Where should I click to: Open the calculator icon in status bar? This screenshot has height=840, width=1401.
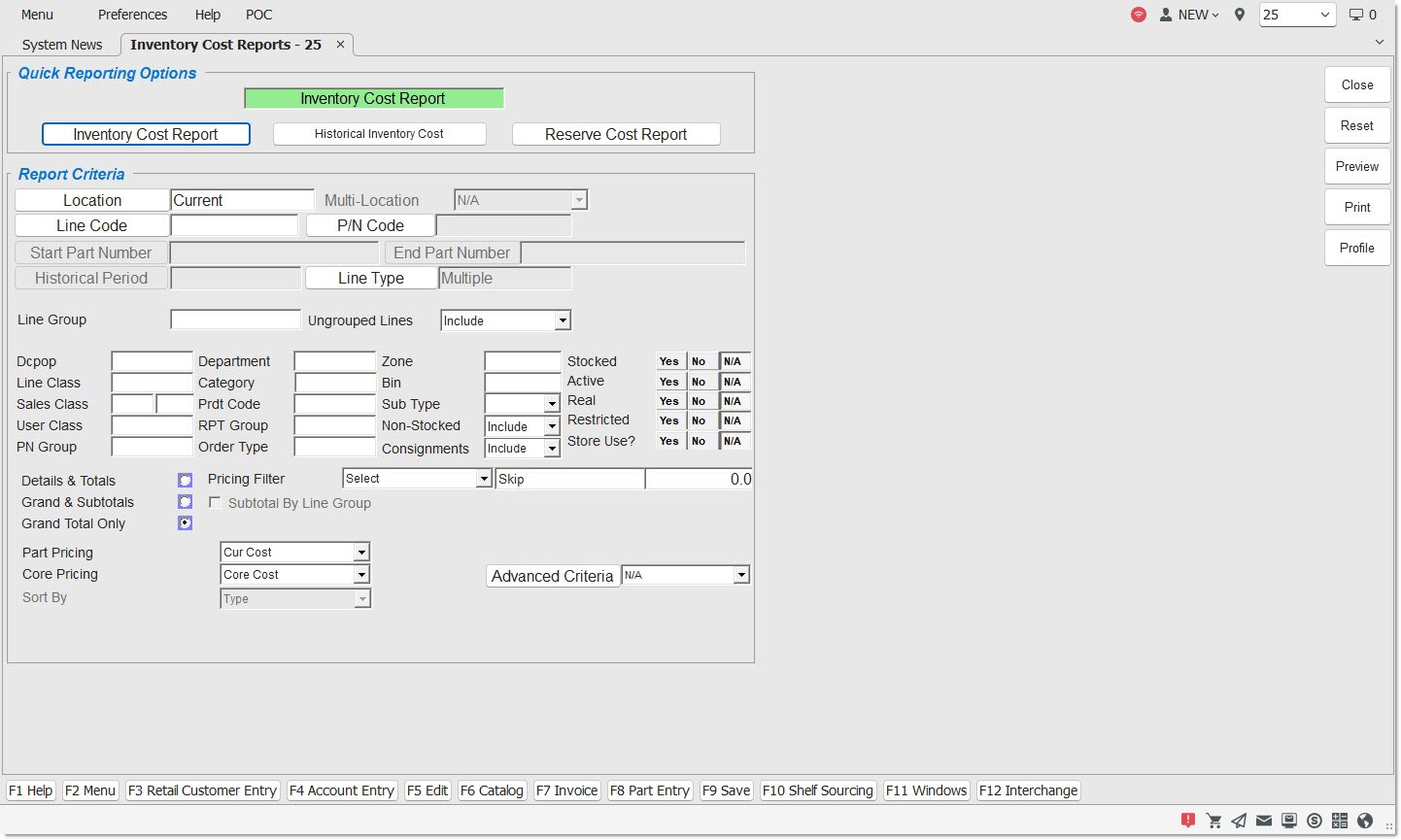pos(1340,821)
